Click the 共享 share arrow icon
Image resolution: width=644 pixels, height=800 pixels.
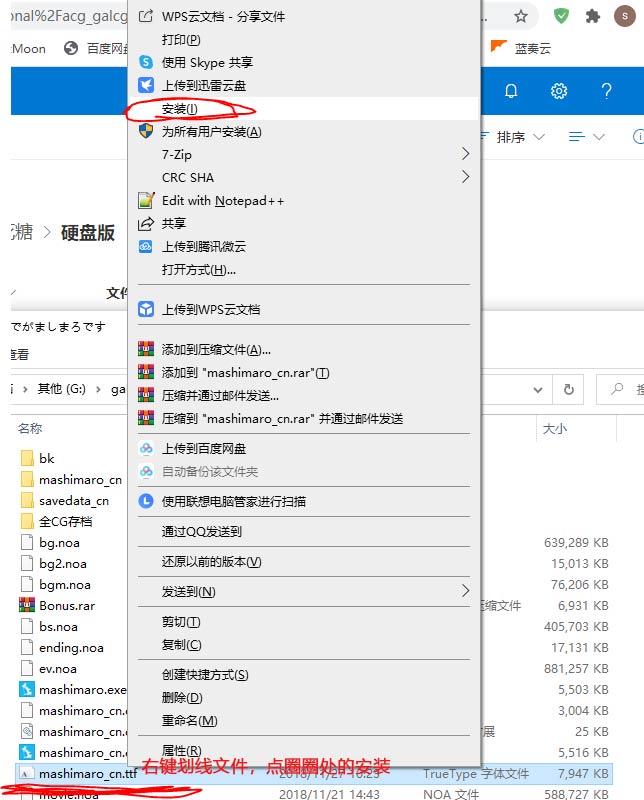tap(146, 223)
